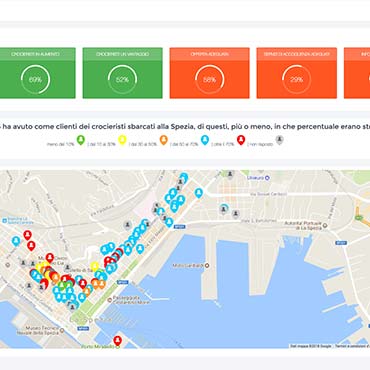The image size is (370, 370).
Task: Click the blue legend pin icon
Action: tap(205, 140)
